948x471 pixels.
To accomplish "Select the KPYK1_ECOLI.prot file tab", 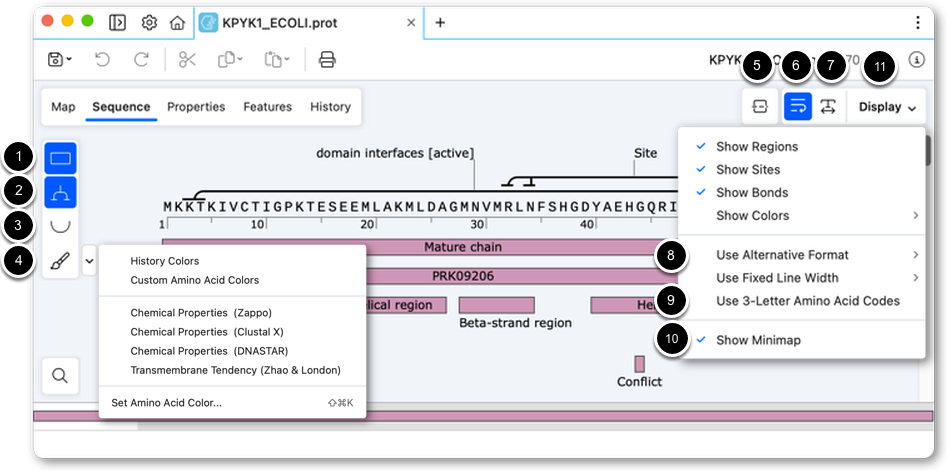I will 309,23.
